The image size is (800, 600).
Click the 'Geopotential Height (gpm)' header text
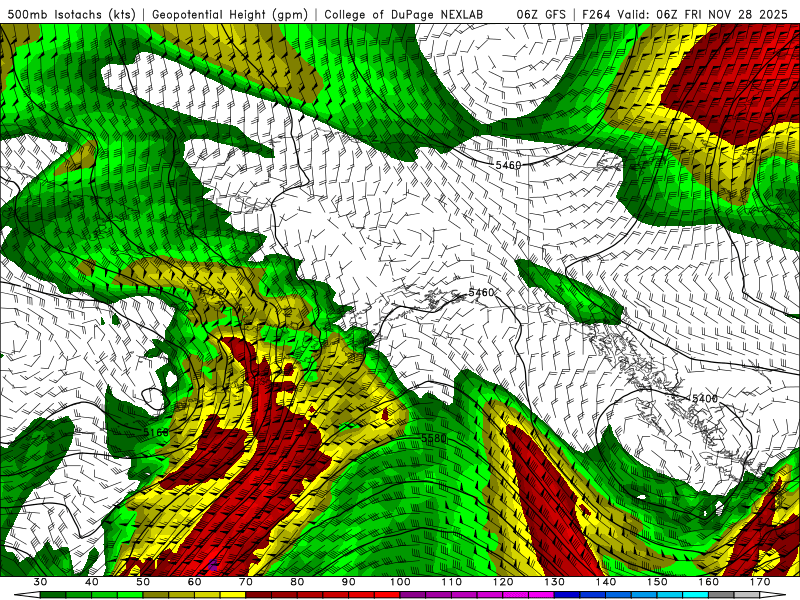click(230, 14)
